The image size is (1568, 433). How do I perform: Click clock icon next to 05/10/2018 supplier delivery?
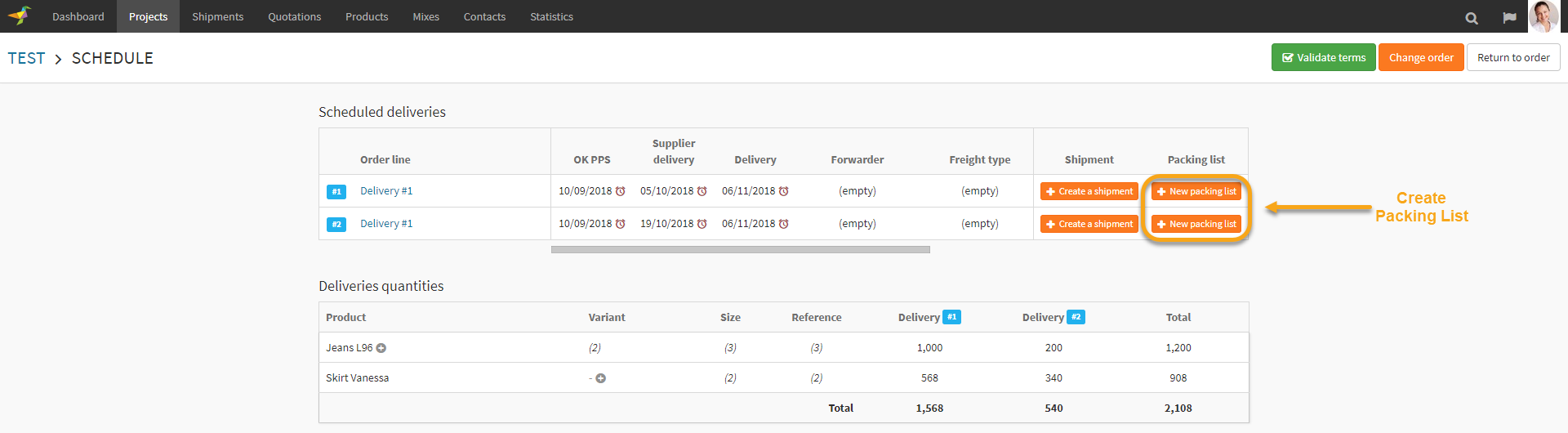(702, 191)
